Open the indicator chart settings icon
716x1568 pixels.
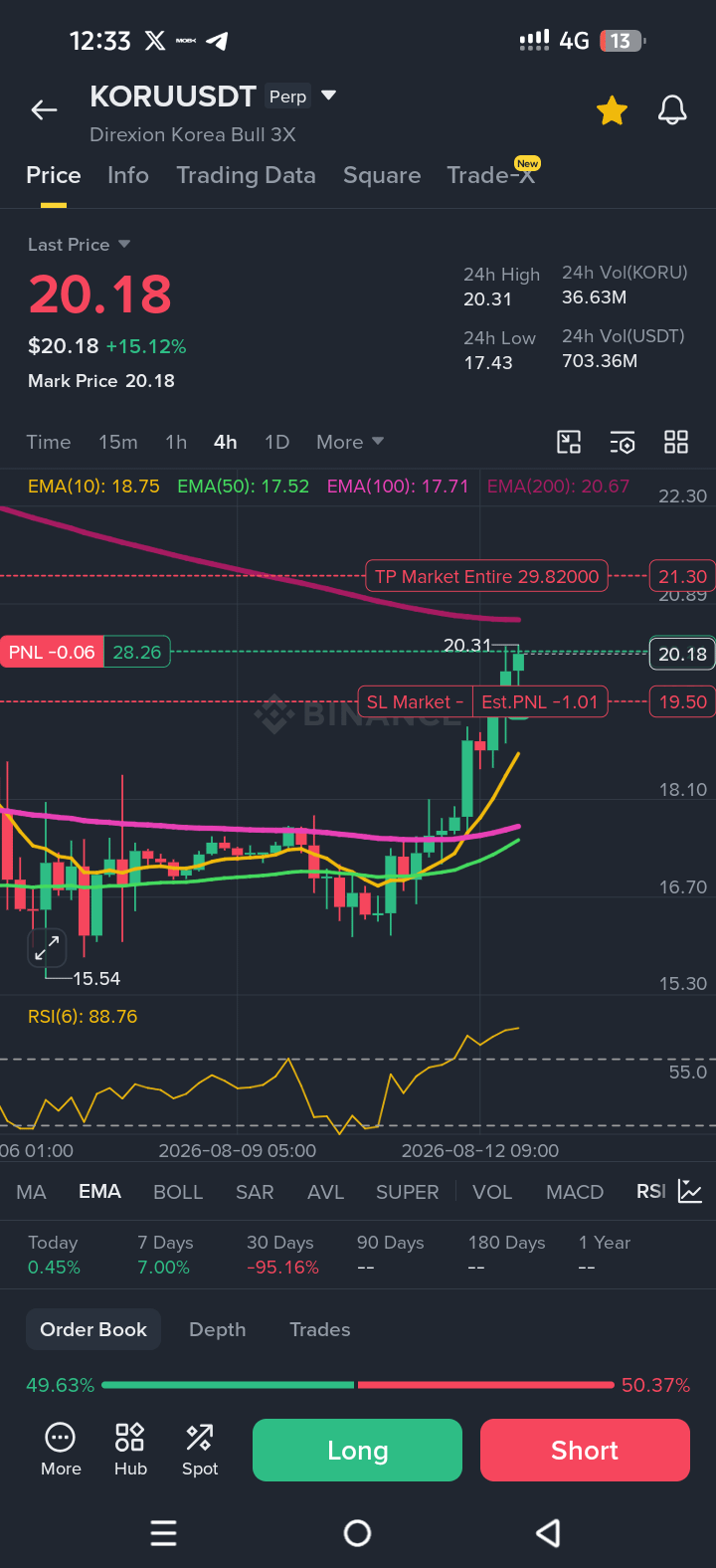click(690, 1191)
